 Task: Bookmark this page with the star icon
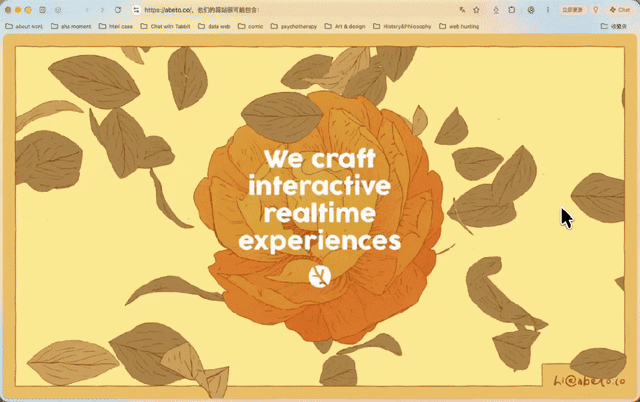click(x=476, y=10)
